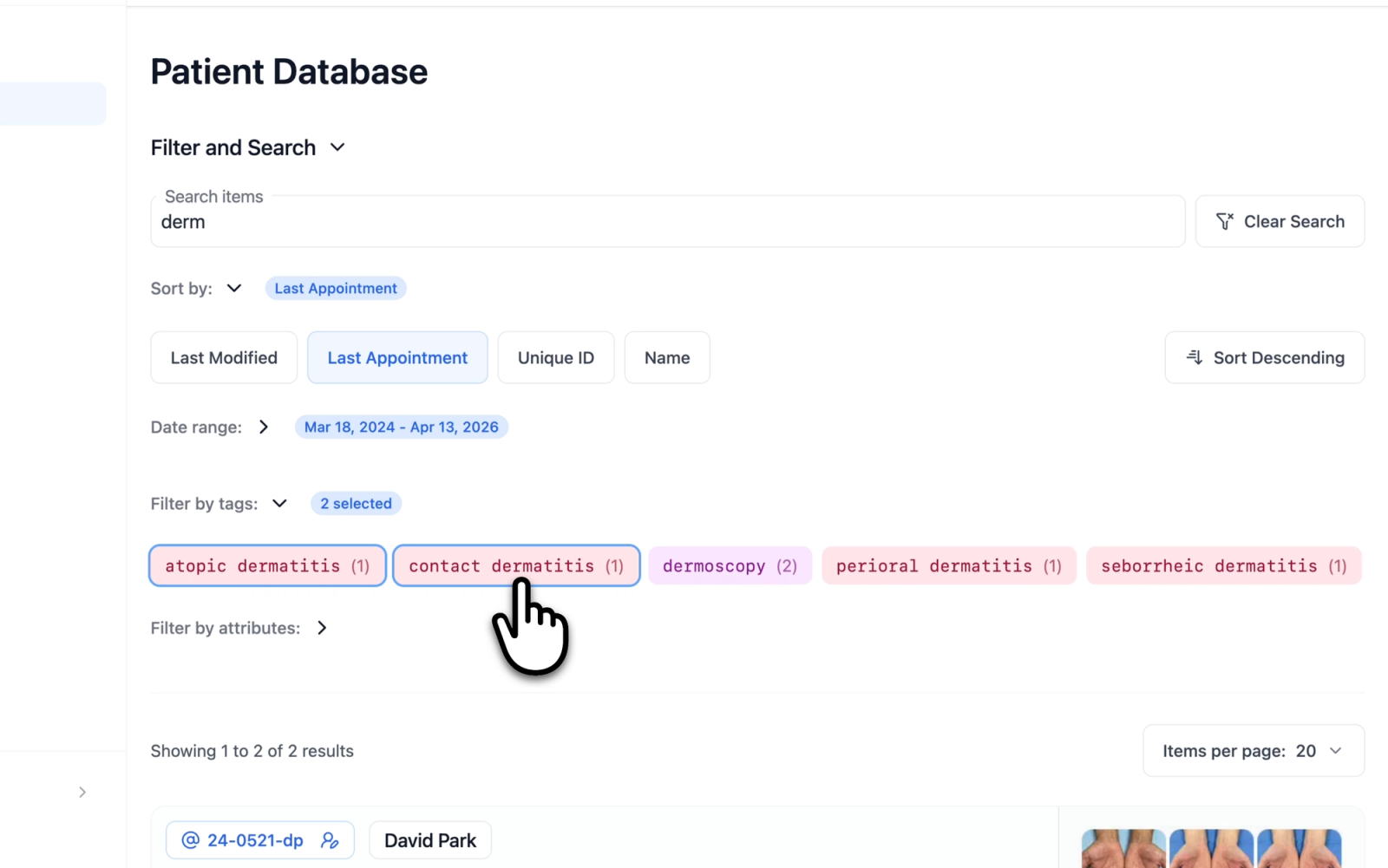Deselect the atopic dermatitis tag
1388x868 pixels.
(267, 565)
